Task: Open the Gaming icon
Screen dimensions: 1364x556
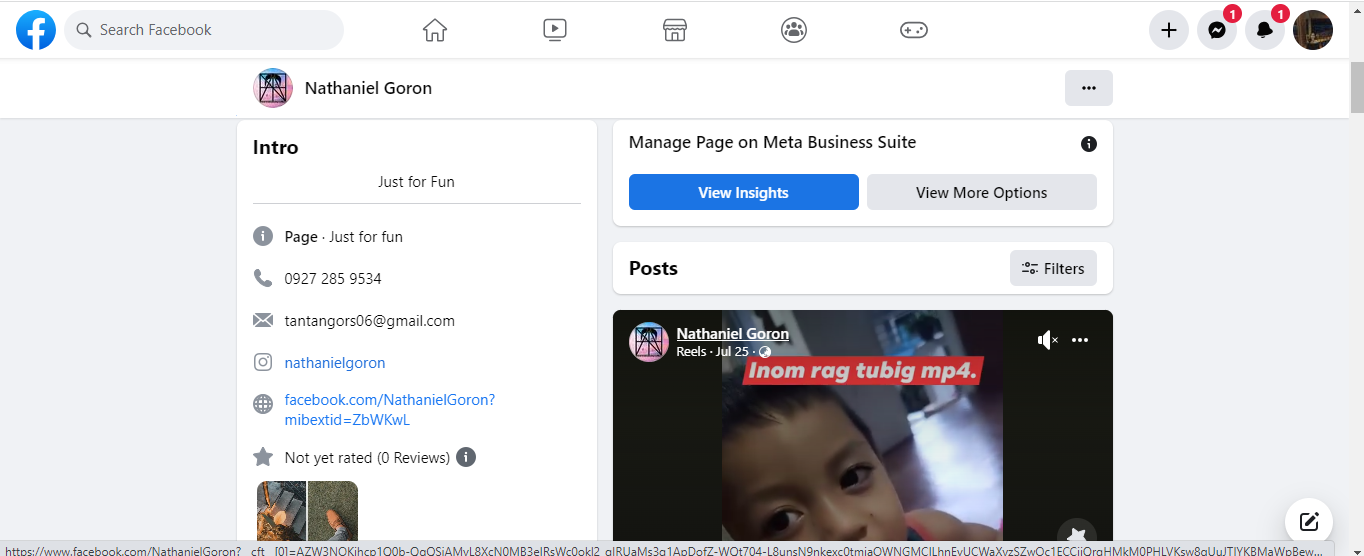Action: click(x=914, y=30)
